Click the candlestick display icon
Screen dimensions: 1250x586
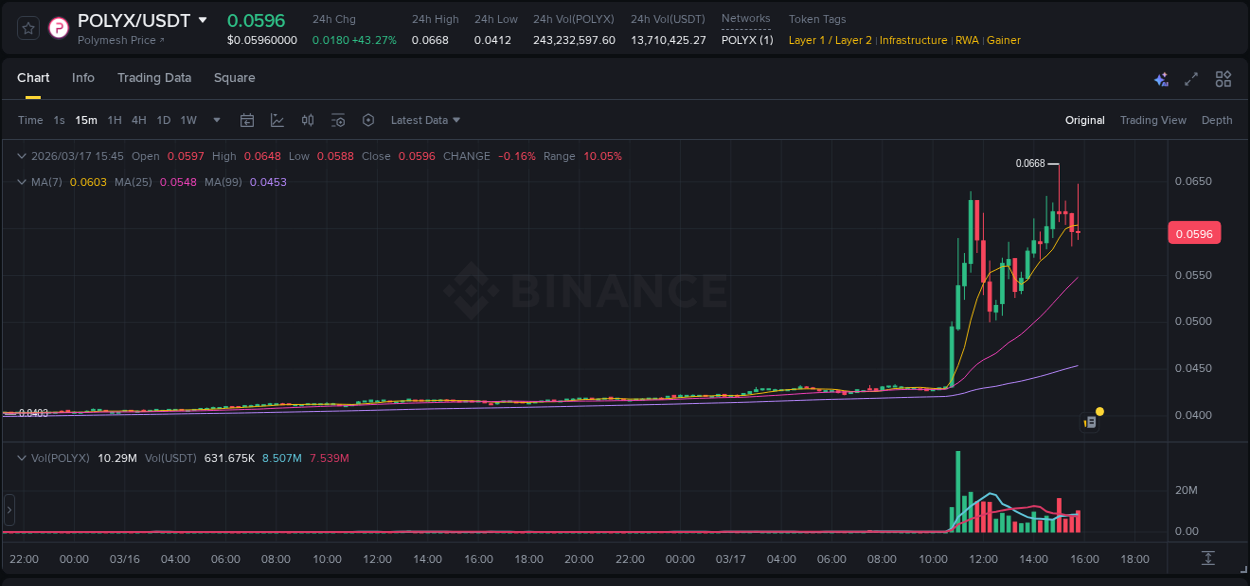[307, 120]
